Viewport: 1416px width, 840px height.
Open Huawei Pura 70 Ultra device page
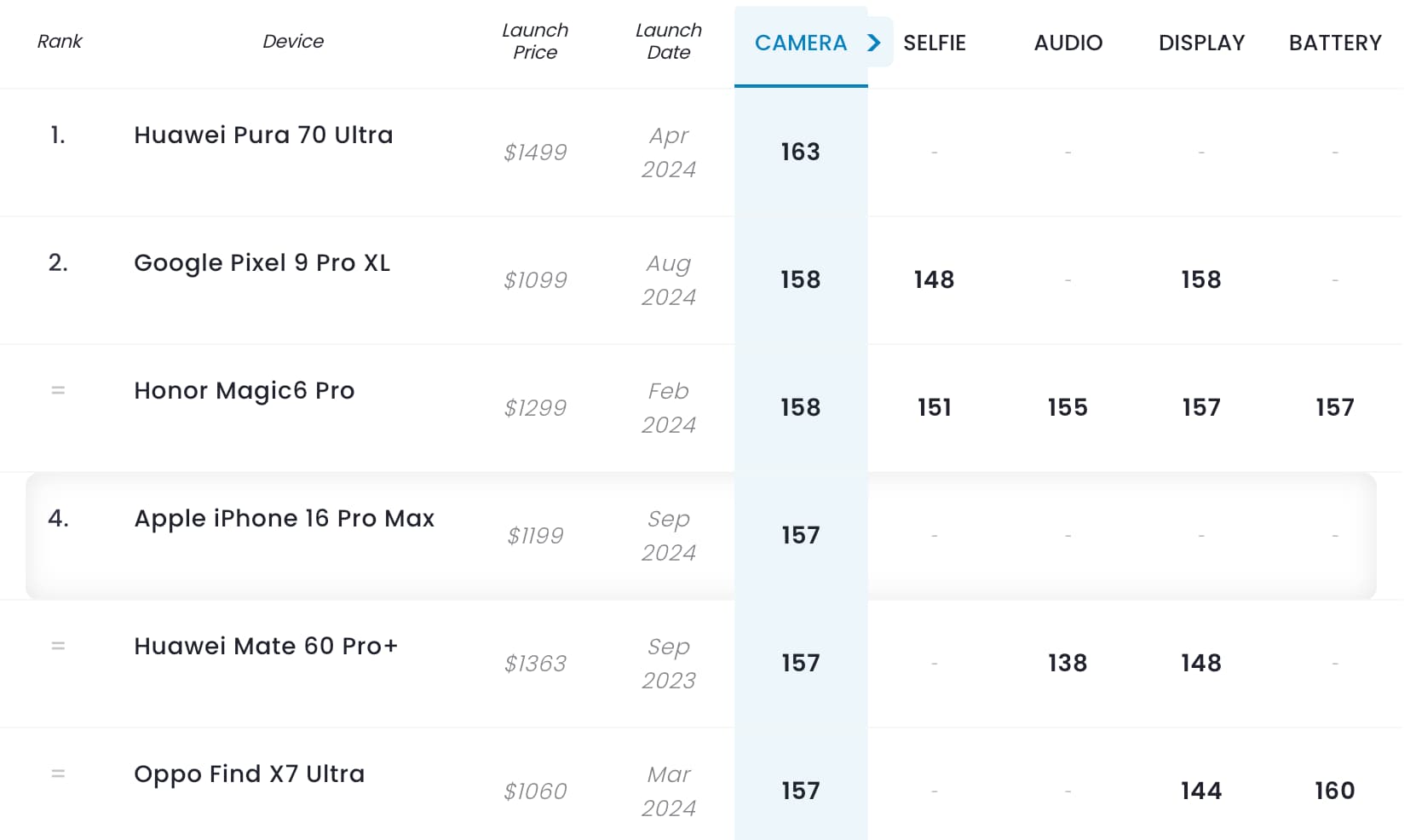pos(263,135)
